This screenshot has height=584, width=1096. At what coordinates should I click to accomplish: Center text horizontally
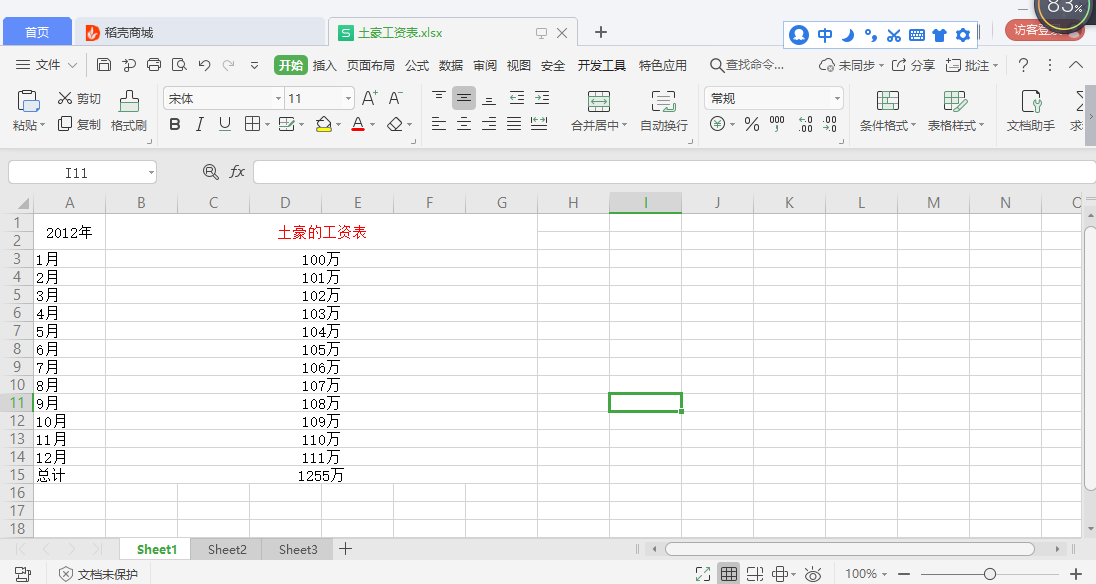pos(464,124)
